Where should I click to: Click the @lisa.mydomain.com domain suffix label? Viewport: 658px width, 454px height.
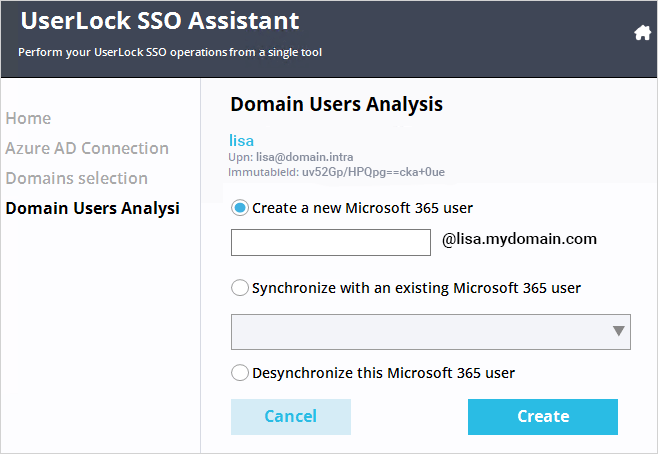[x=519, y=239]
